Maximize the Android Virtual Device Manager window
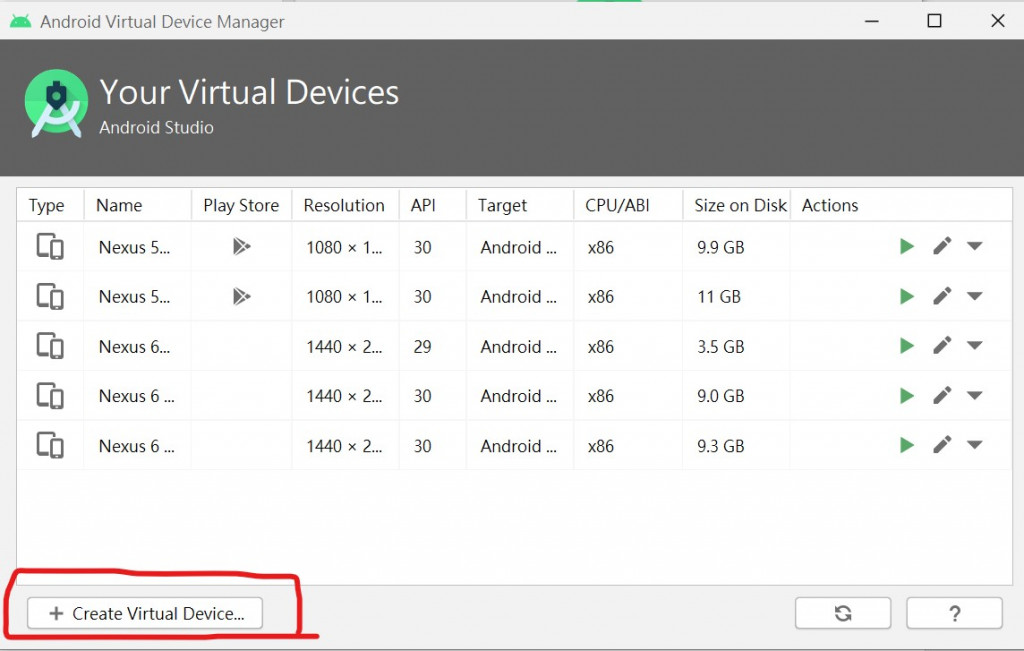The height and width of the screenshot is (651, 1024). pos(935,21)
